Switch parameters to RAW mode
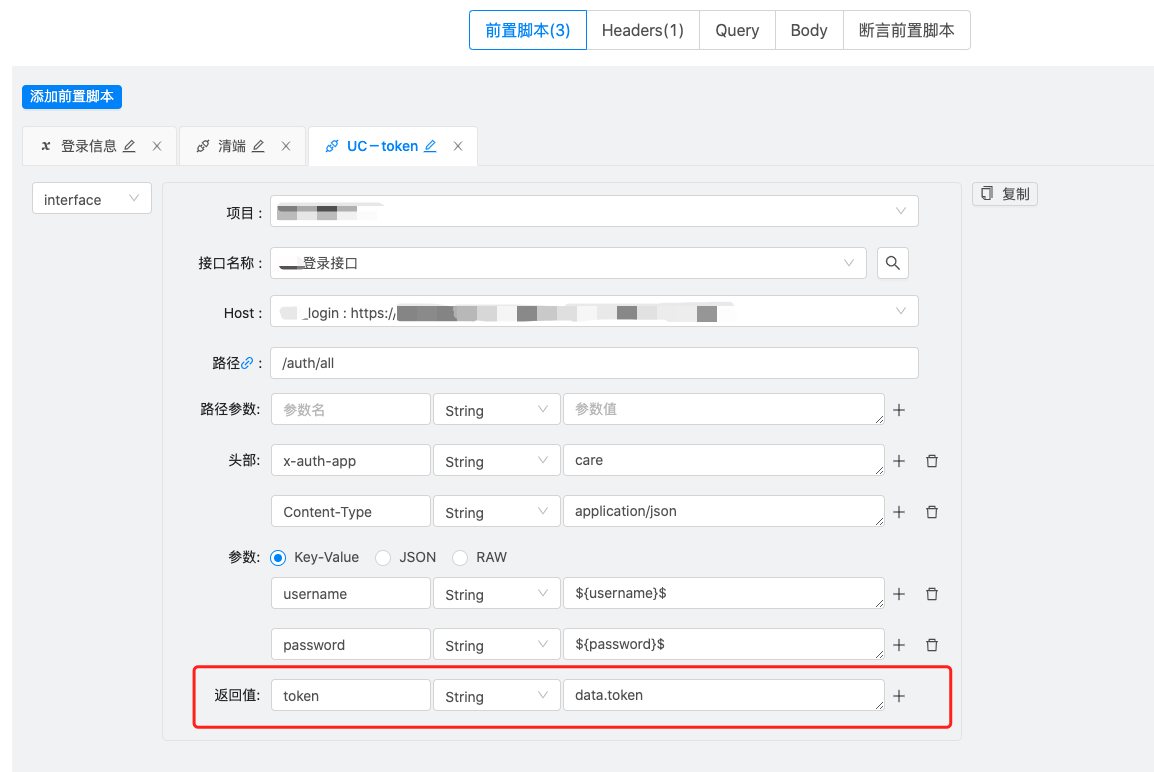Screen dimensions: 1154x772 [x=459, y=557]
